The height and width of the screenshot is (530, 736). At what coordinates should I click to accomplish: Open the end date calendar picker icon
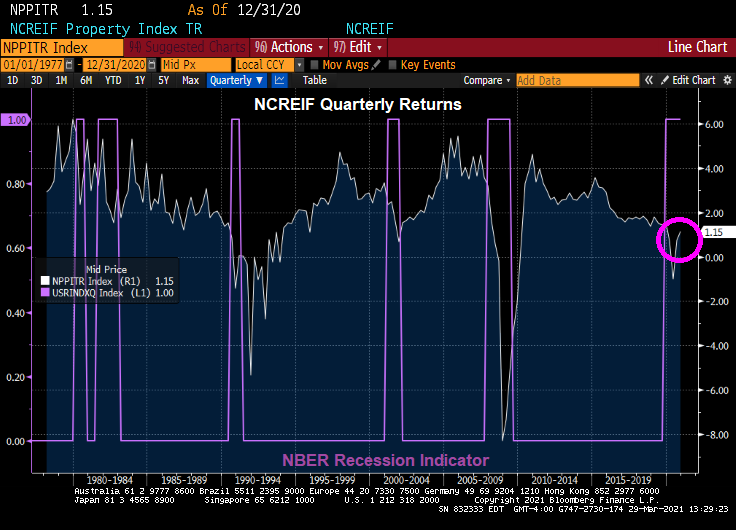coord(152,65)
